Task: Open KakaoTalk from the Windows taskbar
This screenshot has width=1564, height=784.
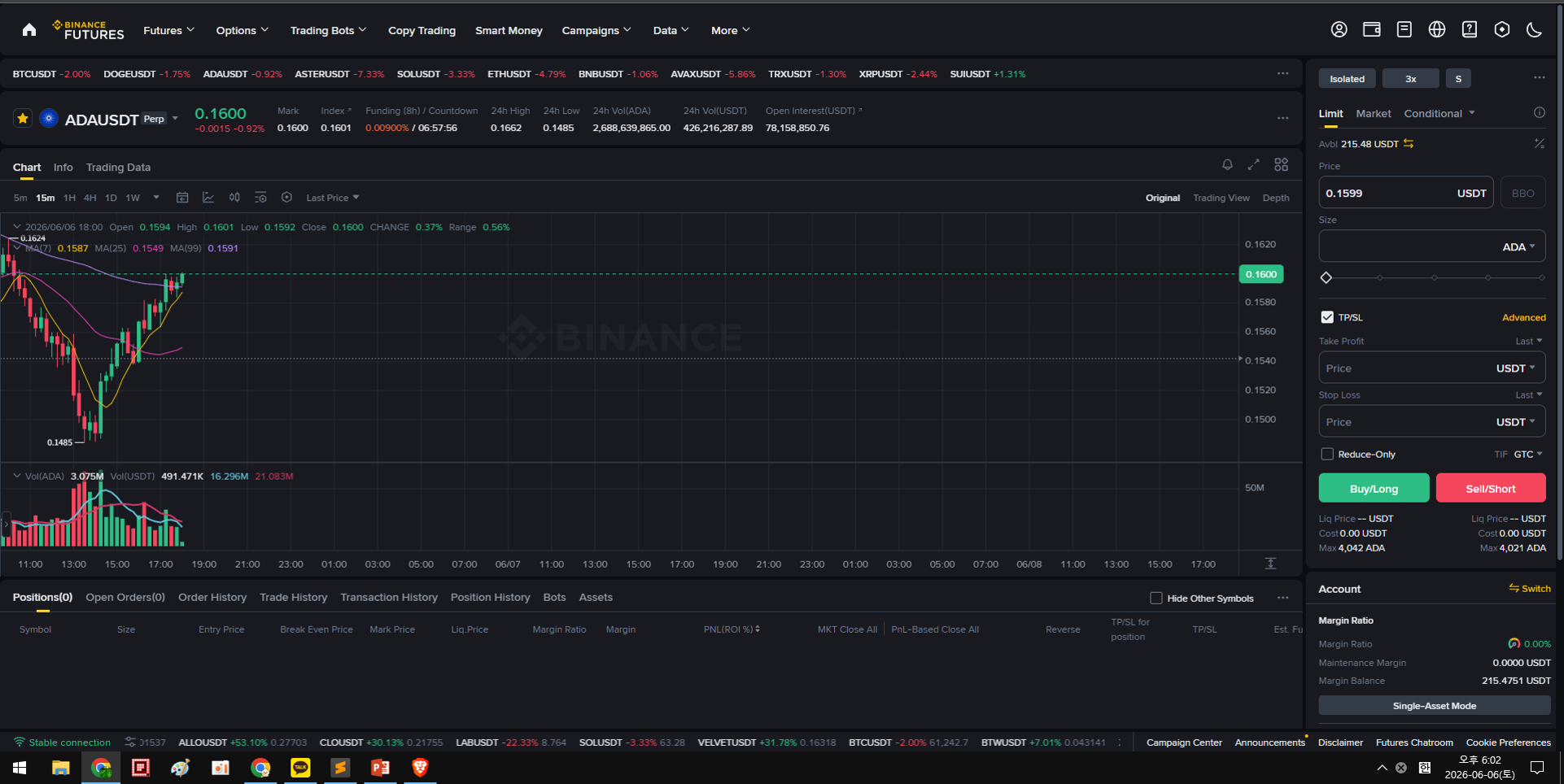Action: pyautogui.click(x=300, y=767)
